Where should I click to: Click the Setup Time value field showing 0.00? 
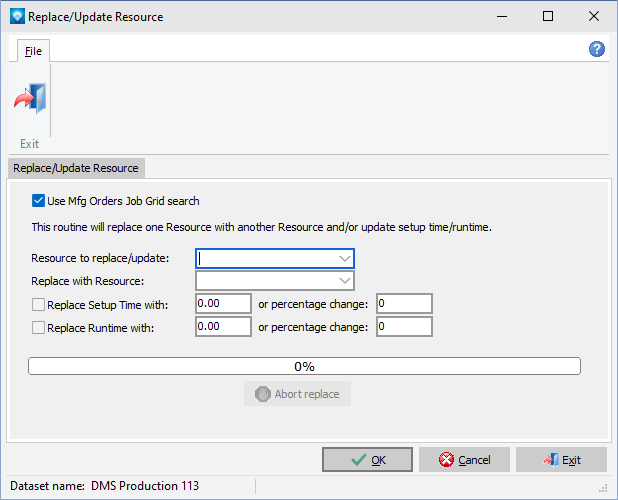pyautogui.click(x=223, y=303)
